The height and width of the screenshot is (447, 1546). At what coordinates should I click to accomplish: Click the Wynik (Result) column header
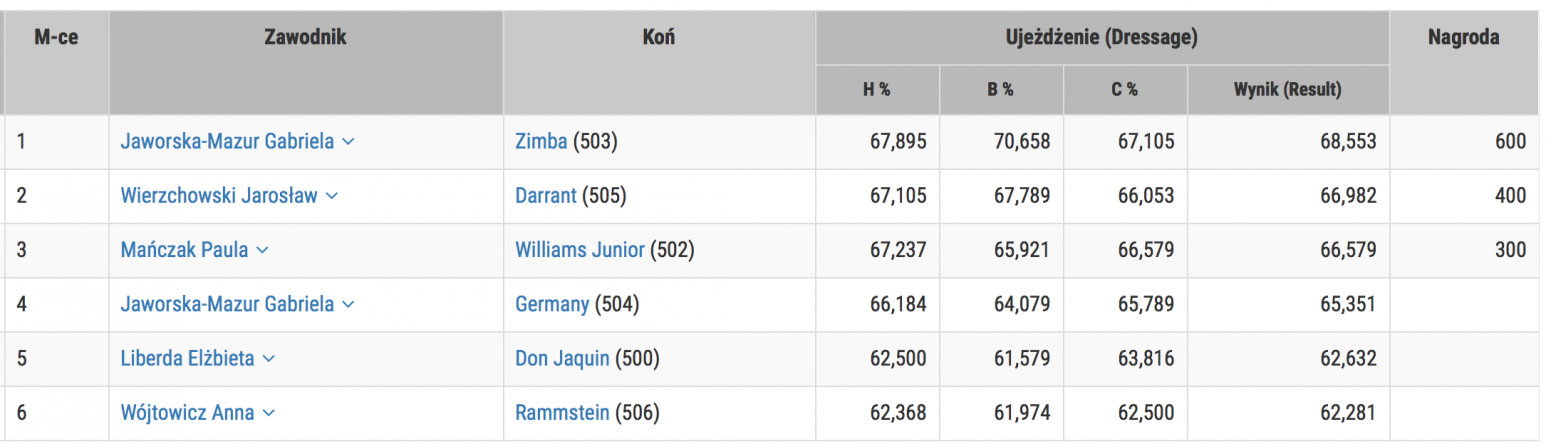coord(1288,90)
